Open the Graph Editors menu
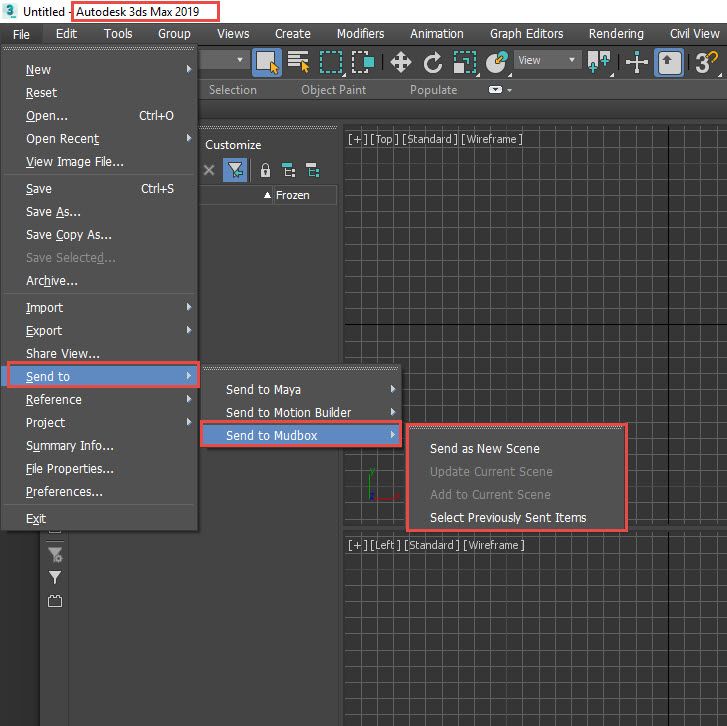 [527, 34]
